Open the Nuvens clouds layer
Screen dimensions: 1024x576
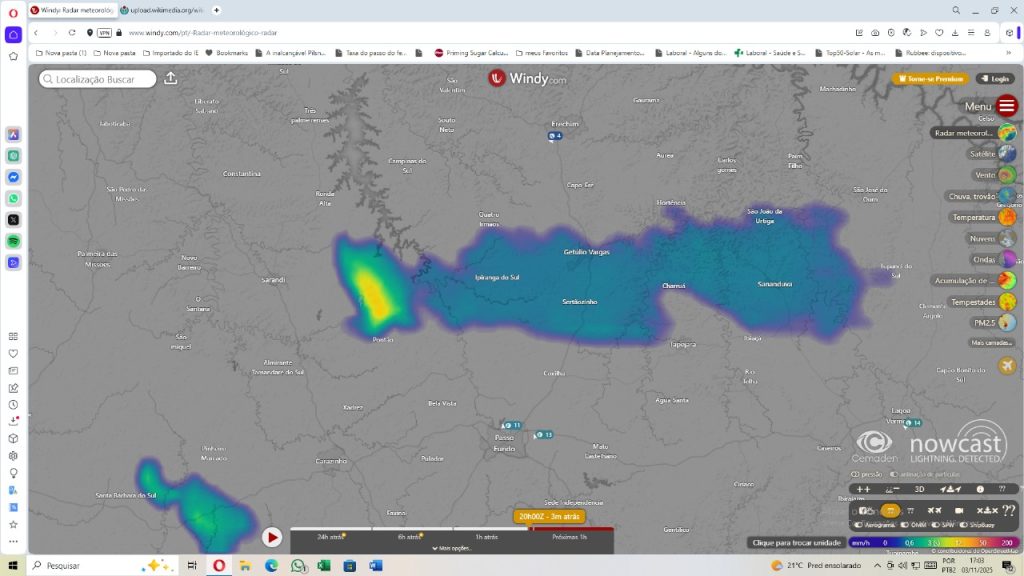click(1007, 239)
